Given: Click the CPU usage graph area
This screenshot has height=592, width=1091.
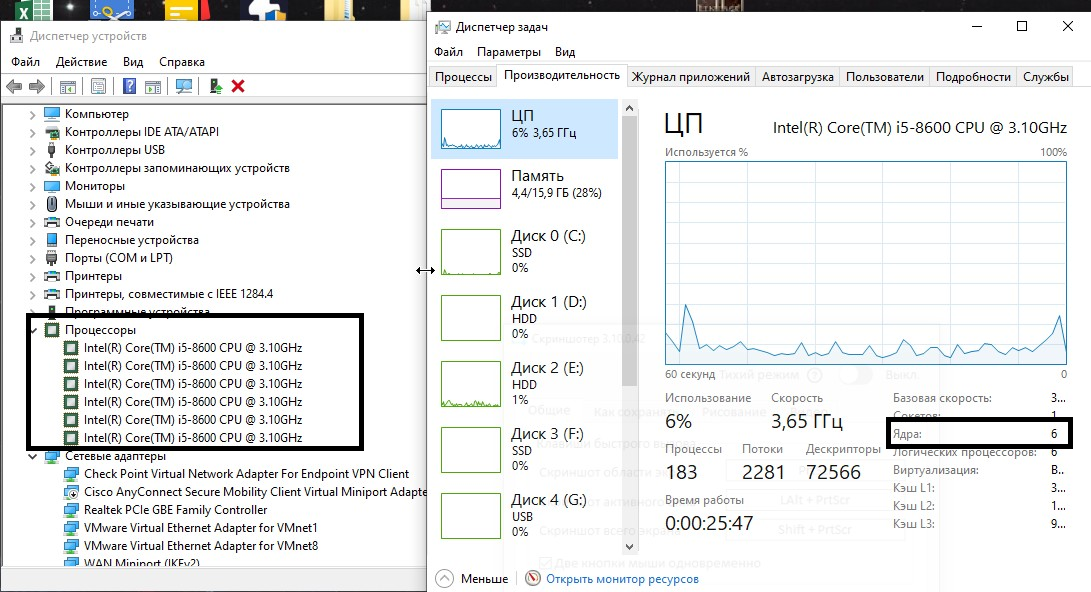Looking at the screenshot, I should (x=866, y=263).
